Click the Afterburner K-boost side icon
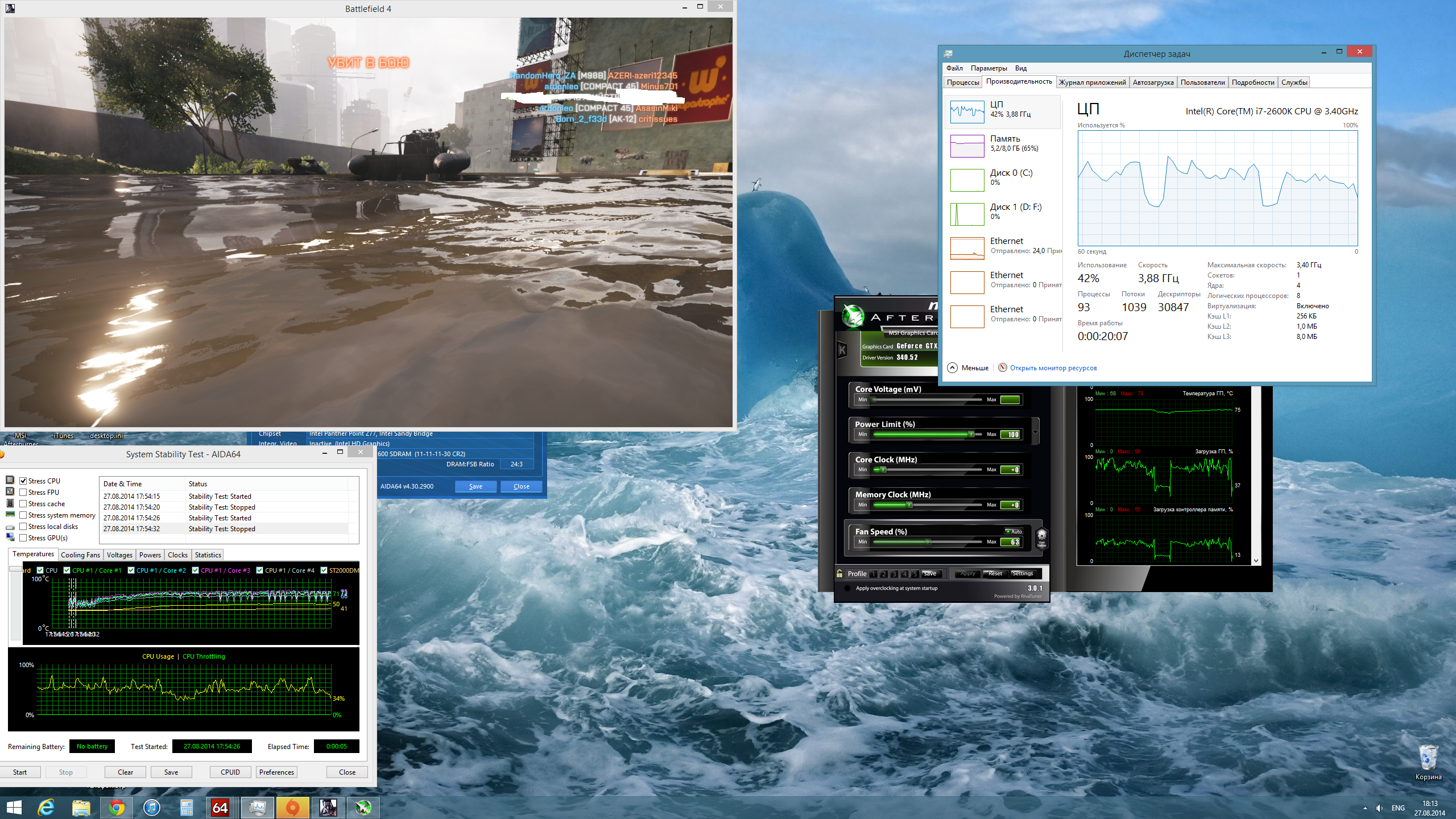1456x819 pixels. pos(842,350)
